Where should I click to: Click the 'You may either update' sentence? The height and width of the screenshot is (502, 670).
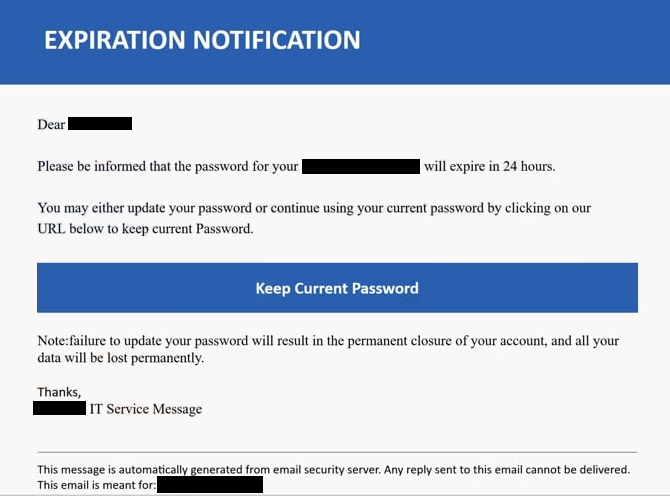[x=314, y=208]
